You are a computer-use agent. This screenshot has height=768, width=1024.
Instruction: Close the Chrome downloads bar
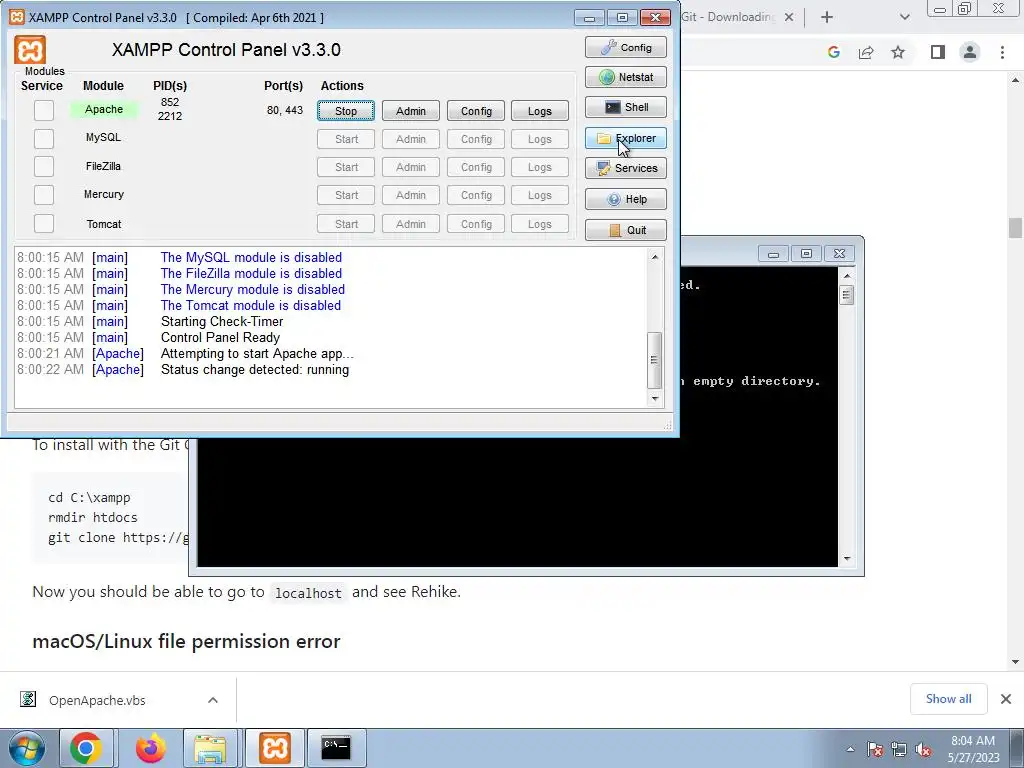(x=1006, y=699)
